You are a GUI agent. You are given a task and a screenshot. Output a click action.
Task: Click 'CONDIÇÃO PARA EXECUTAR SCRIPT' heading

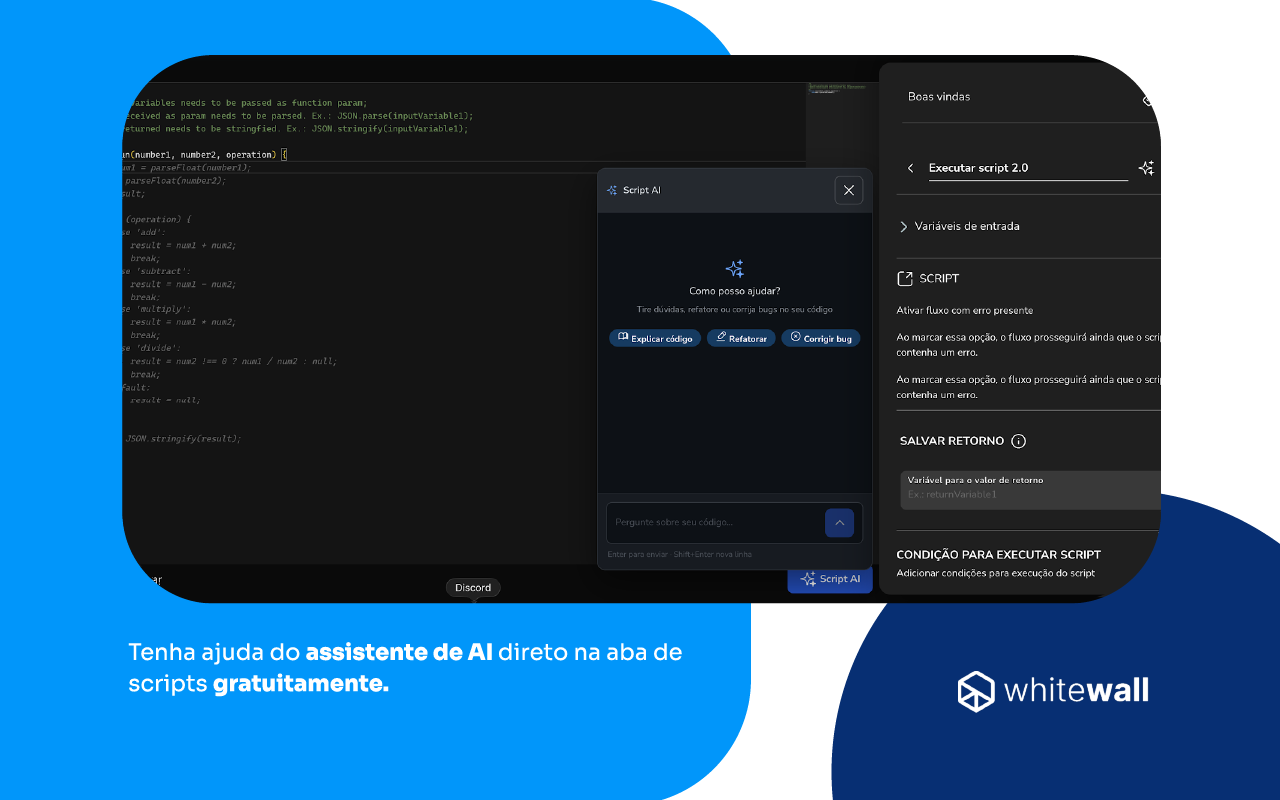(x=998, y=554)
